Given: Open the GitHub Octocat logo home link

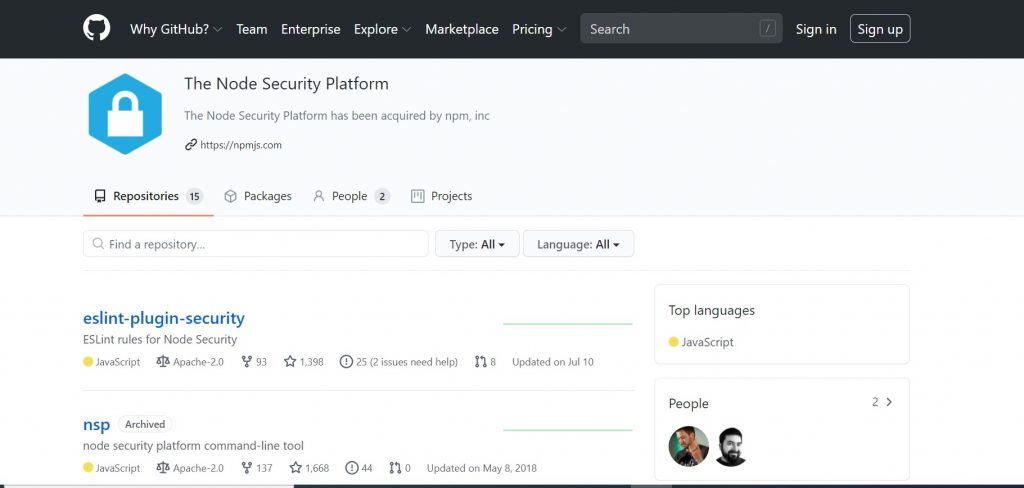Looking at the screenshot, I should click(x=97, y=29).
